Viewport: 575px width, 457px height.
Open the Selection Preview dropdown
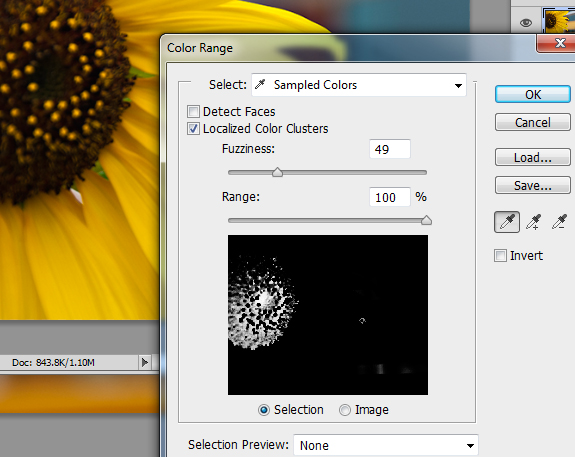[x=386, y=445]
